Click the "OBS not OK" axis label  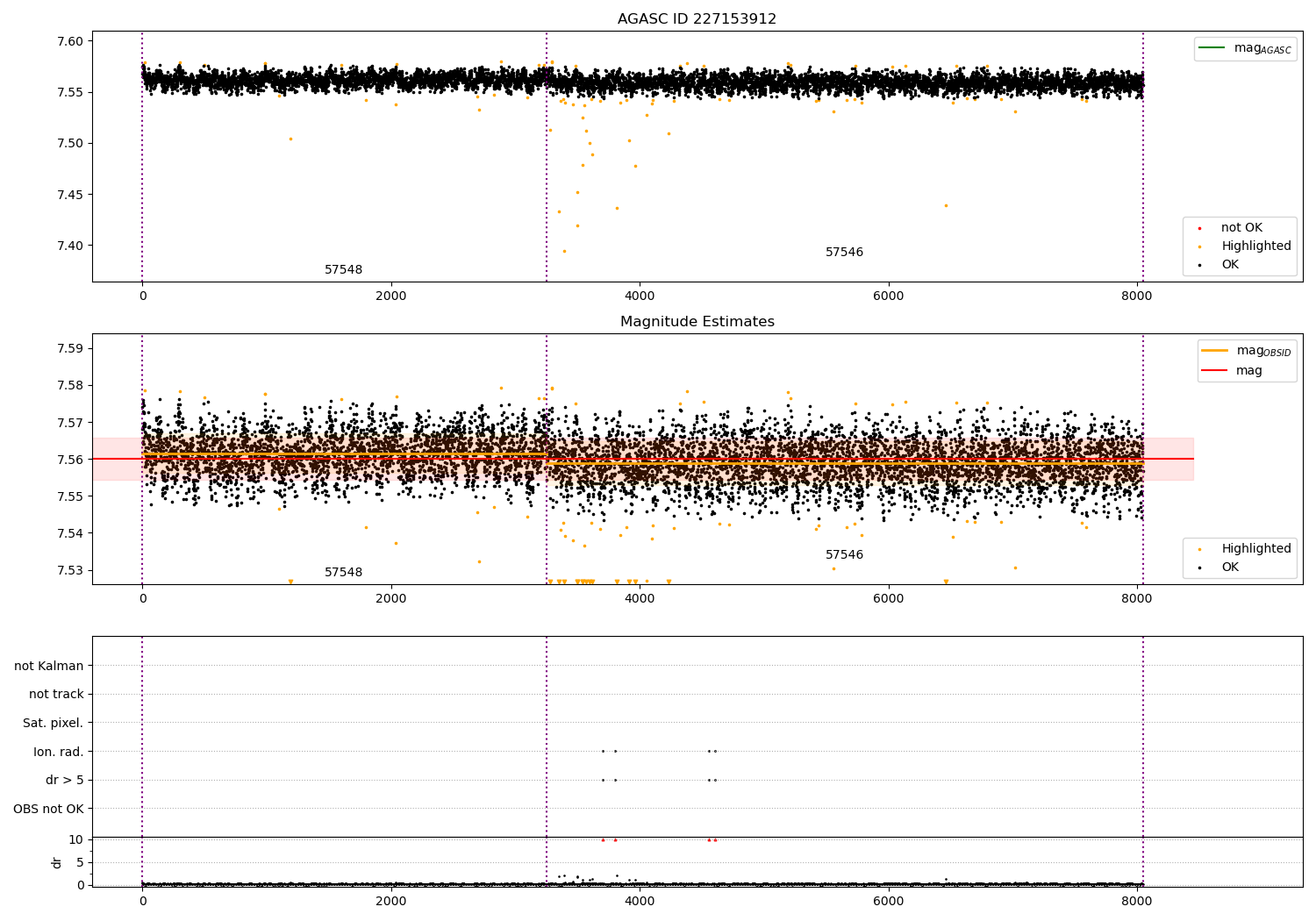click(x=48, y=809)
